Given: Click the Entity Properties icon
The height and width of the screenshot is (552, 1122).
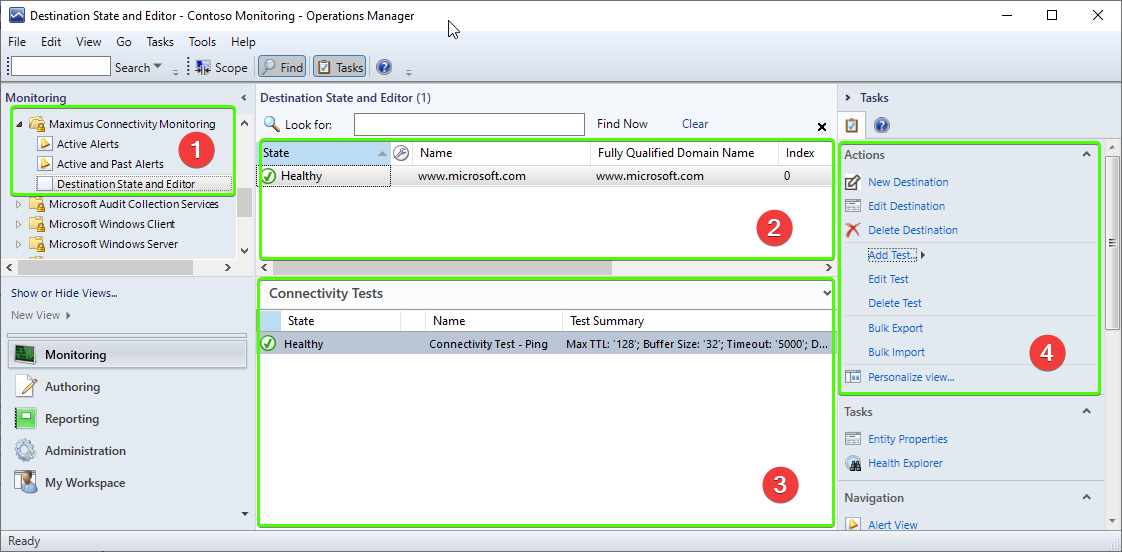Looking at the screenshot, I should click(x=853, y=439).
